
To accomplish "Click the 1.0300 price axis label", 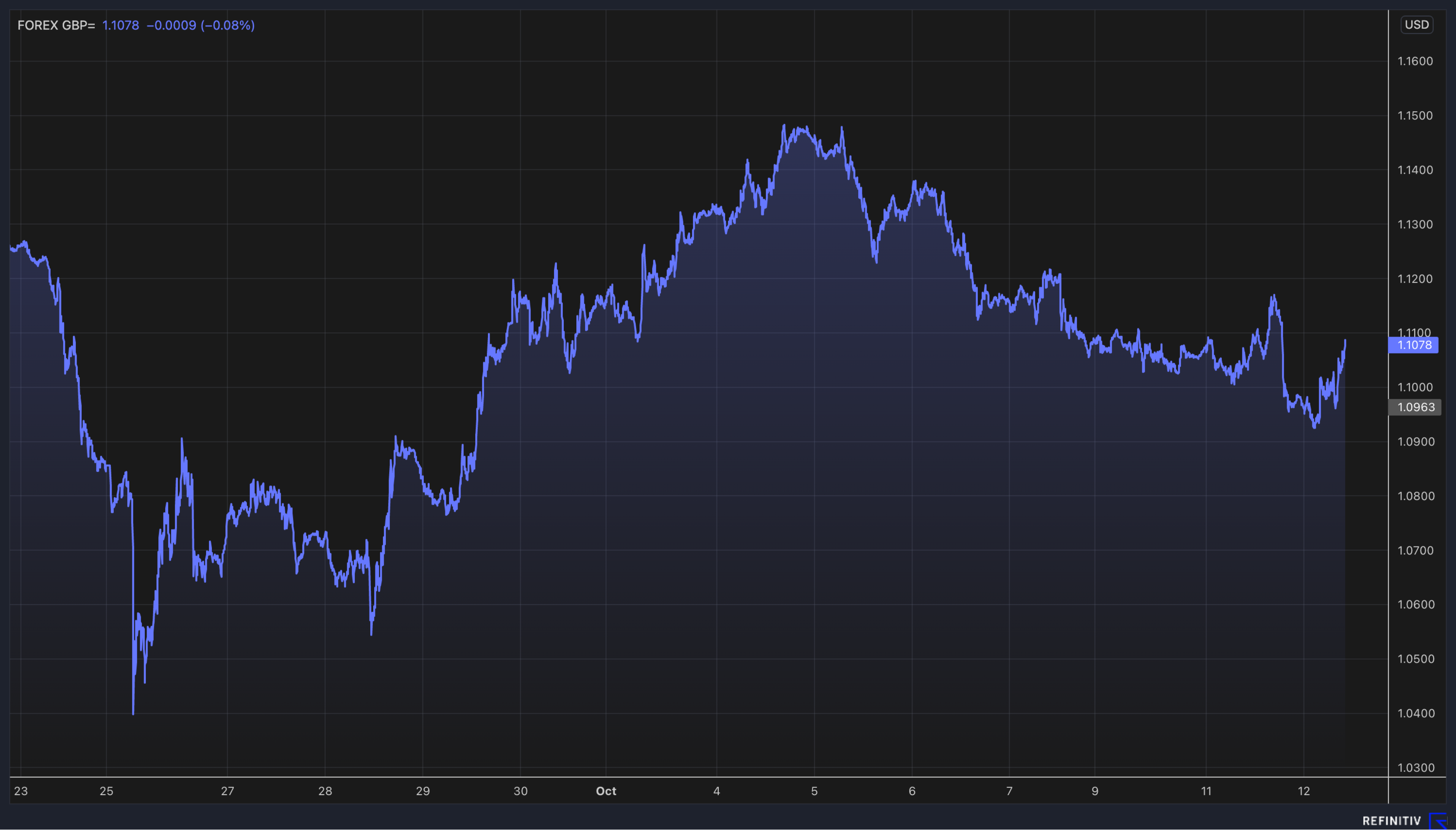I will 1415,768.
